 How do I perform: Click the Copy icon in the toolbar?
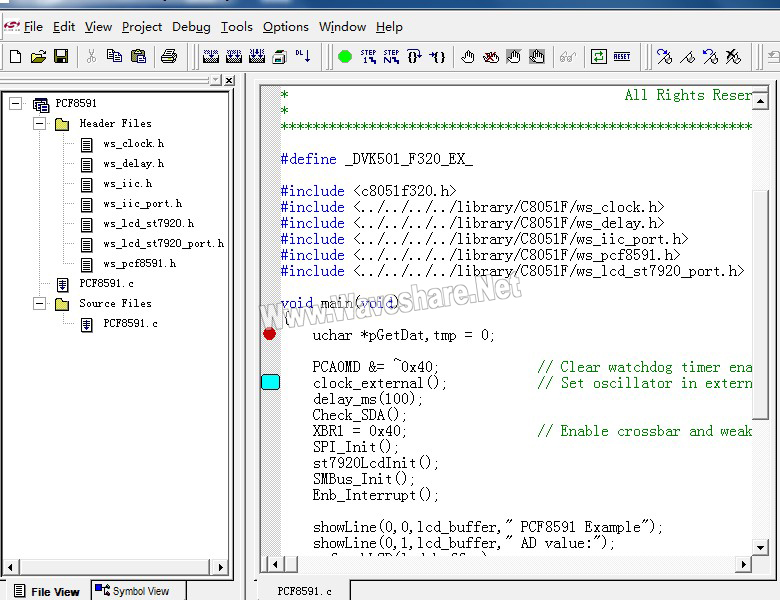point(114,57)
